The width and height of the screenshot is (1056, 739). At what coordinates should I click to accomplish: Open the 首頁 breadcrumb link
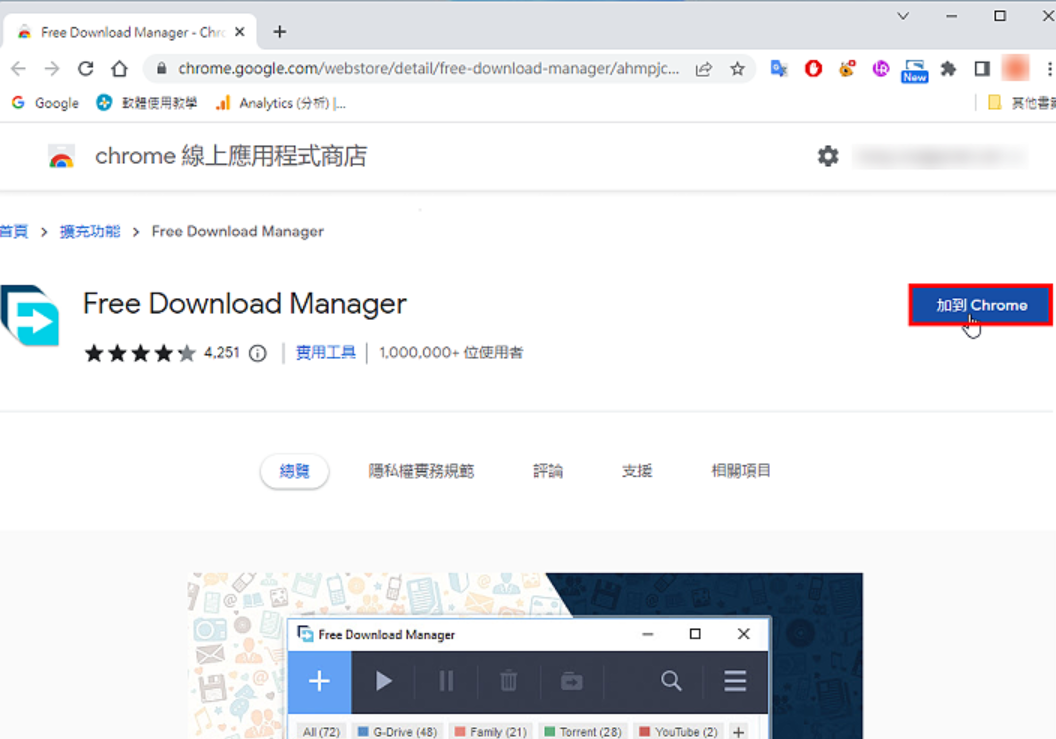[x=14, y=232]
